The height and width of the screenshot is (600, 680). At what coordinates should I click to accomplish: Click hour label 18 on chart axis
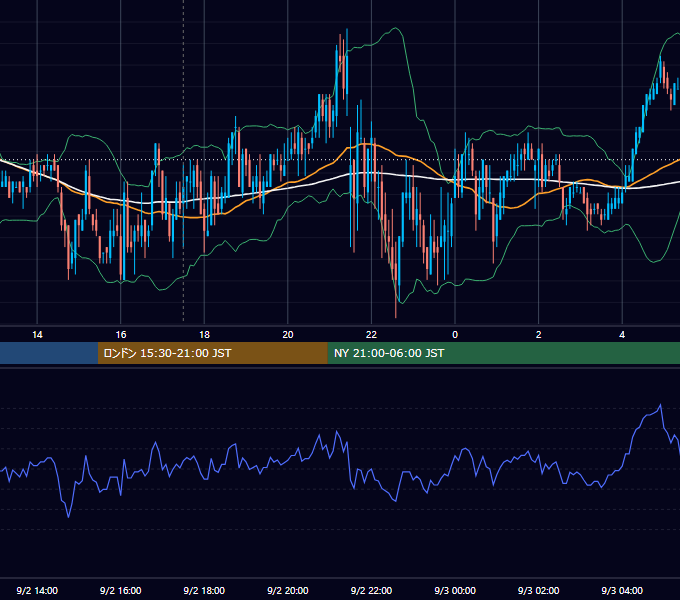204,335
